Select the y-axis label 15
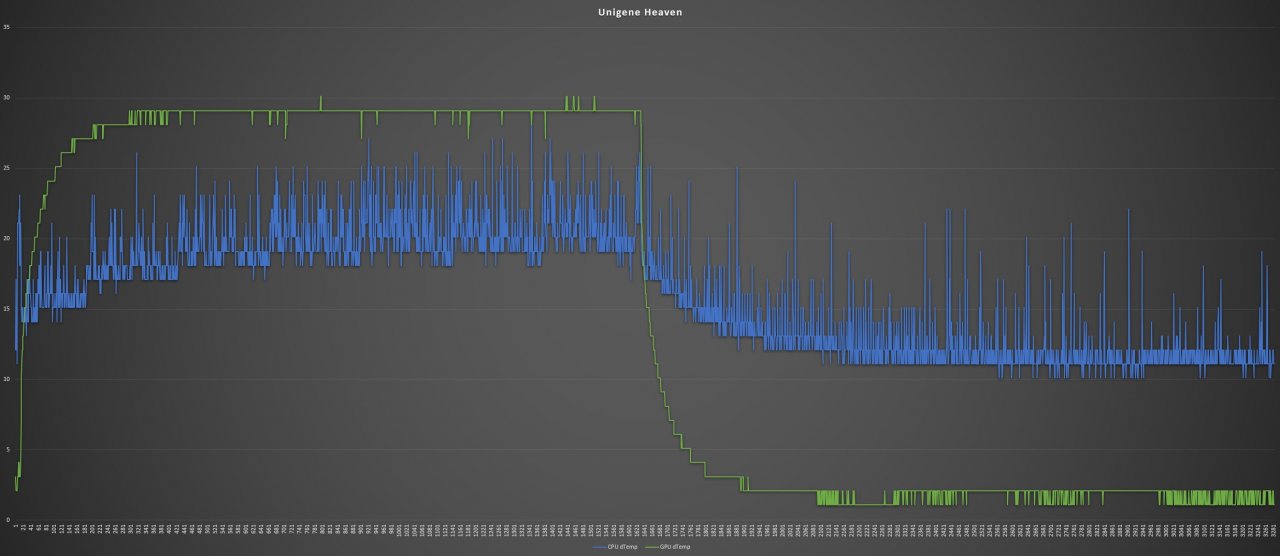1280x556 pixels. click(7, 308)
